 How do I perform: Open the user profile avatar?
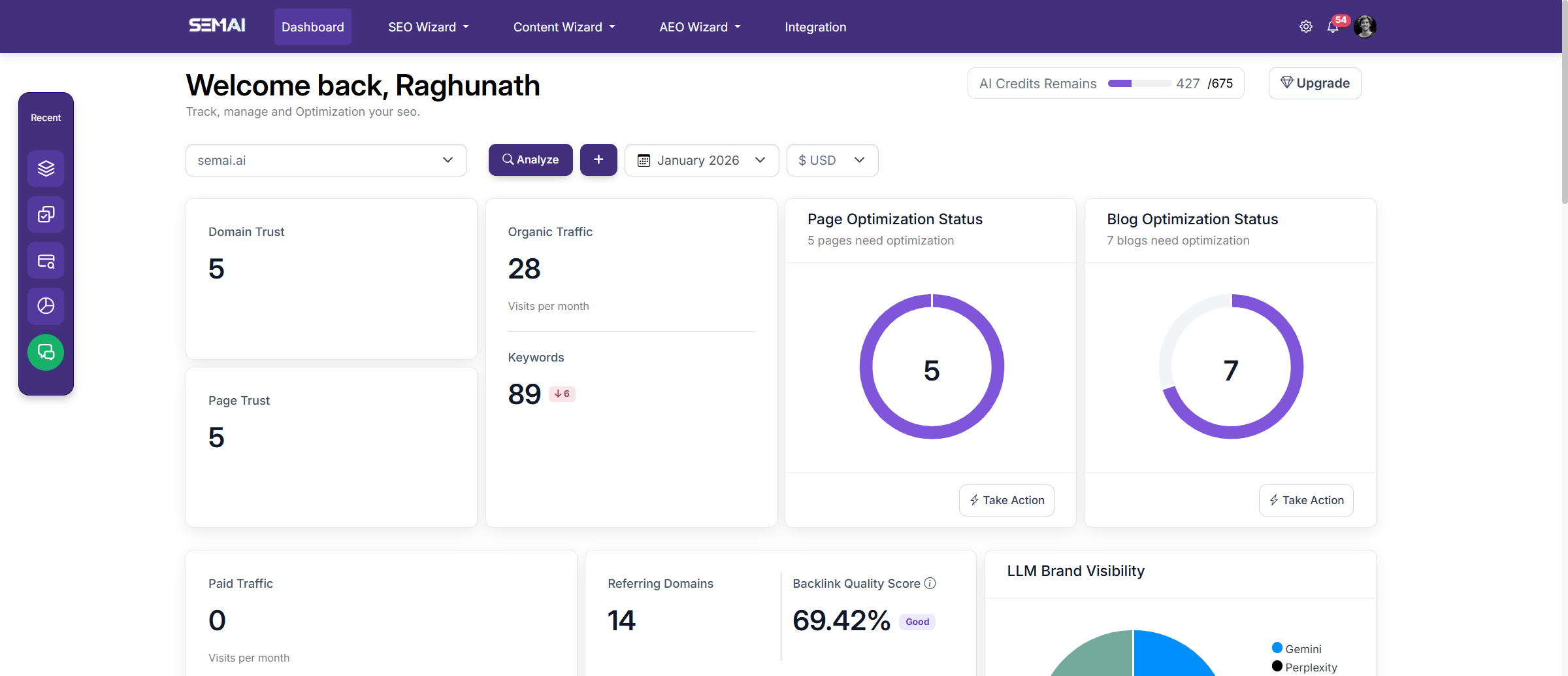(x=1364, y=27)
